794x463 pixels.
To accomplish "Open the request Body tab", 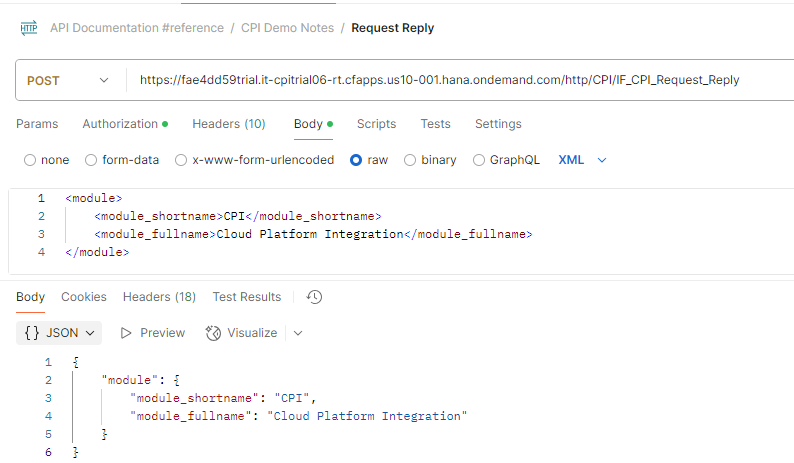I will 313,124.
